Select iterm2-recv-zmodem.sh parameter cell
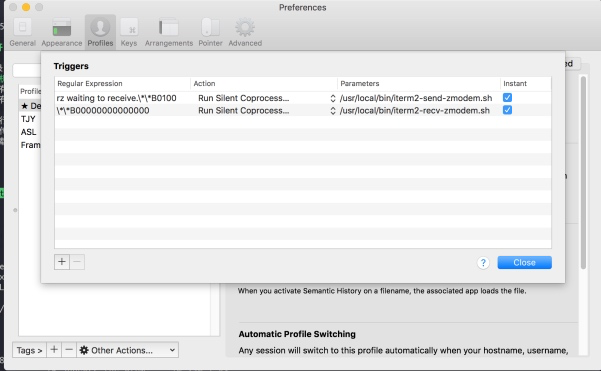This screenshot has height=371, width=601. tap(415, 111)
